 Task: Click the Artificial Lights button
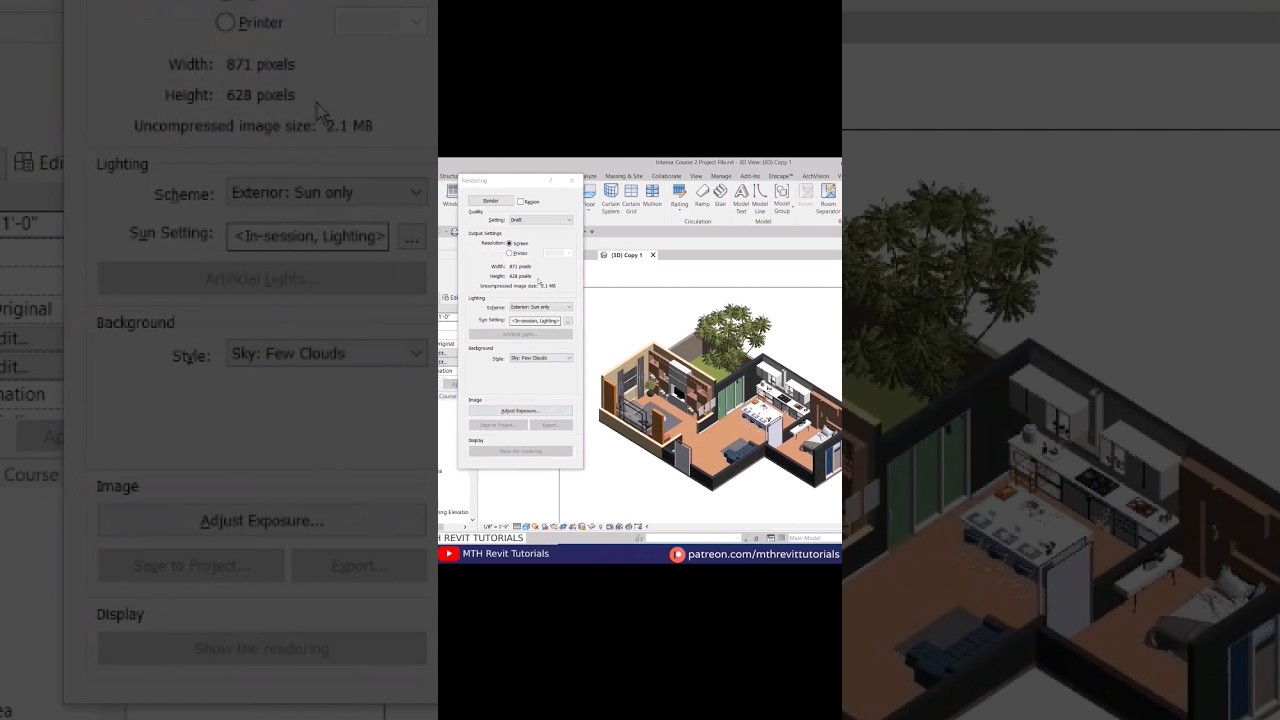click(520, 334)
